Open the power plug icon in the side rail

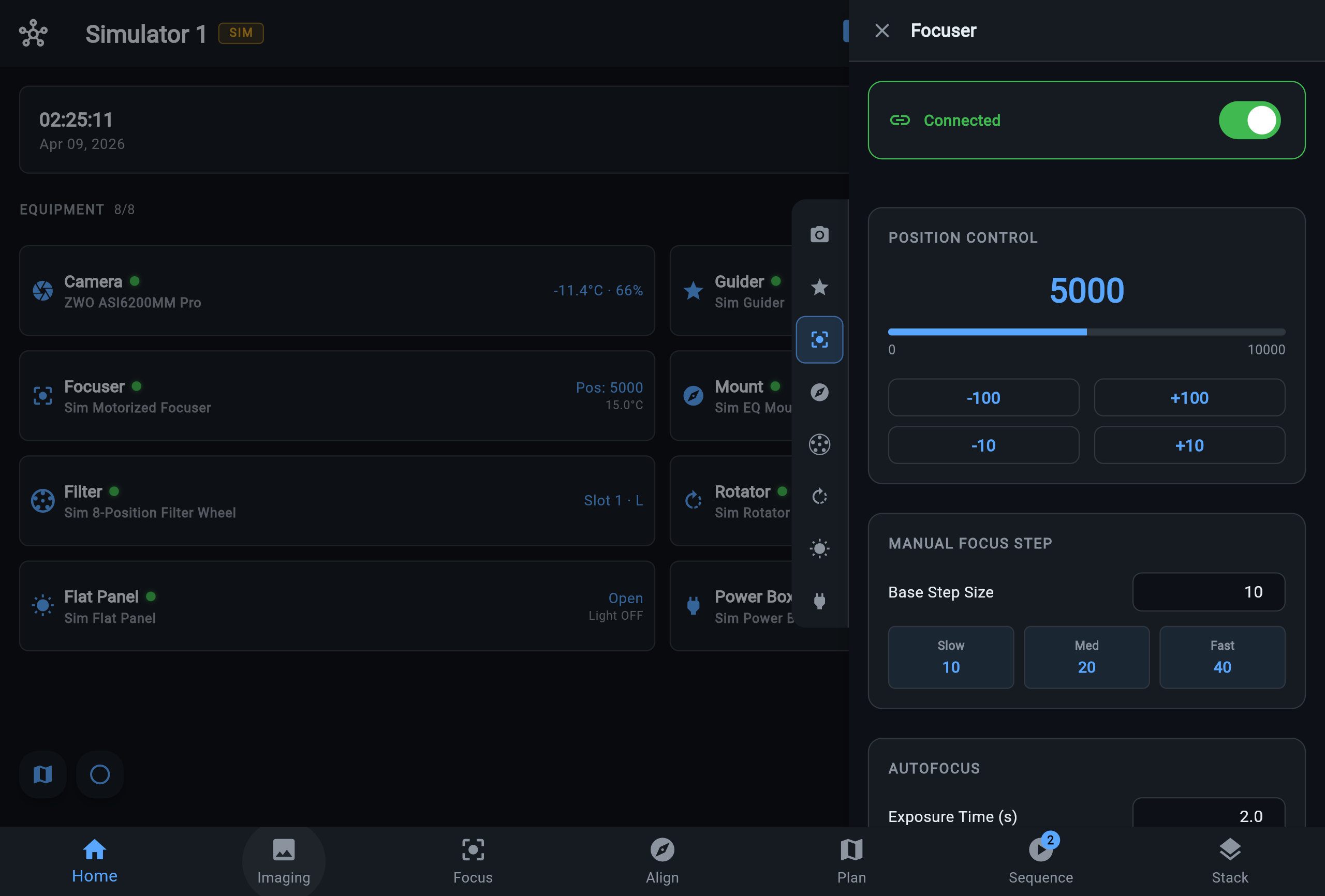click(819, 601)
